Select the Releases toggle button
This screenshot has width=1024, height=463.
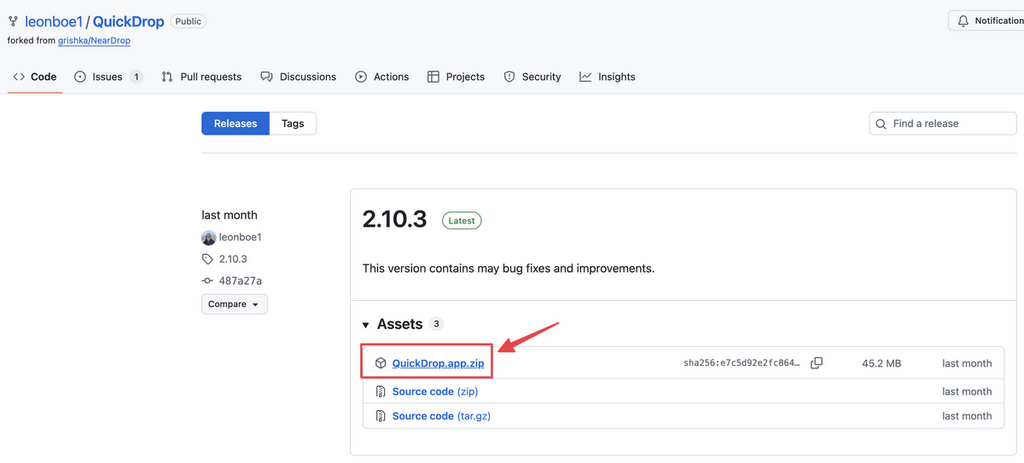coord(235,123)
